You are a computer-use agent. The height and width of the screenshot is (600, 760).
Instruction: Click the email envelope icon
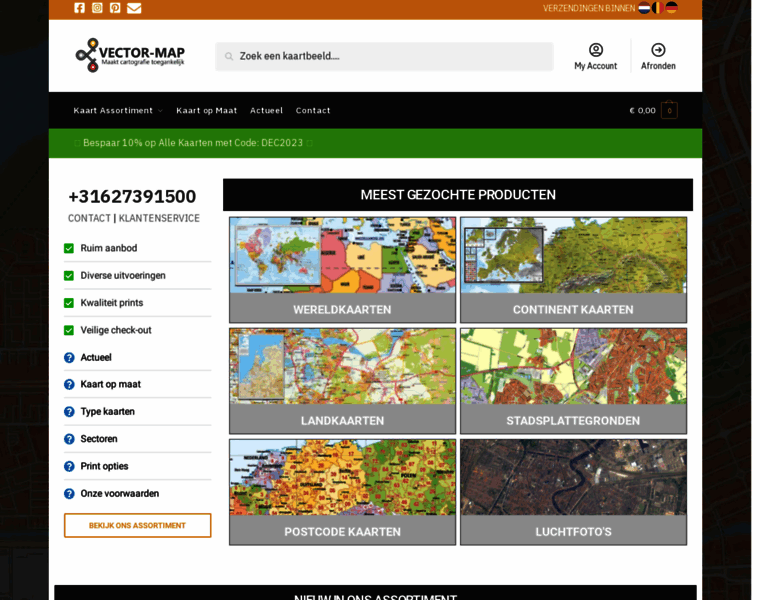pos(134,8)
